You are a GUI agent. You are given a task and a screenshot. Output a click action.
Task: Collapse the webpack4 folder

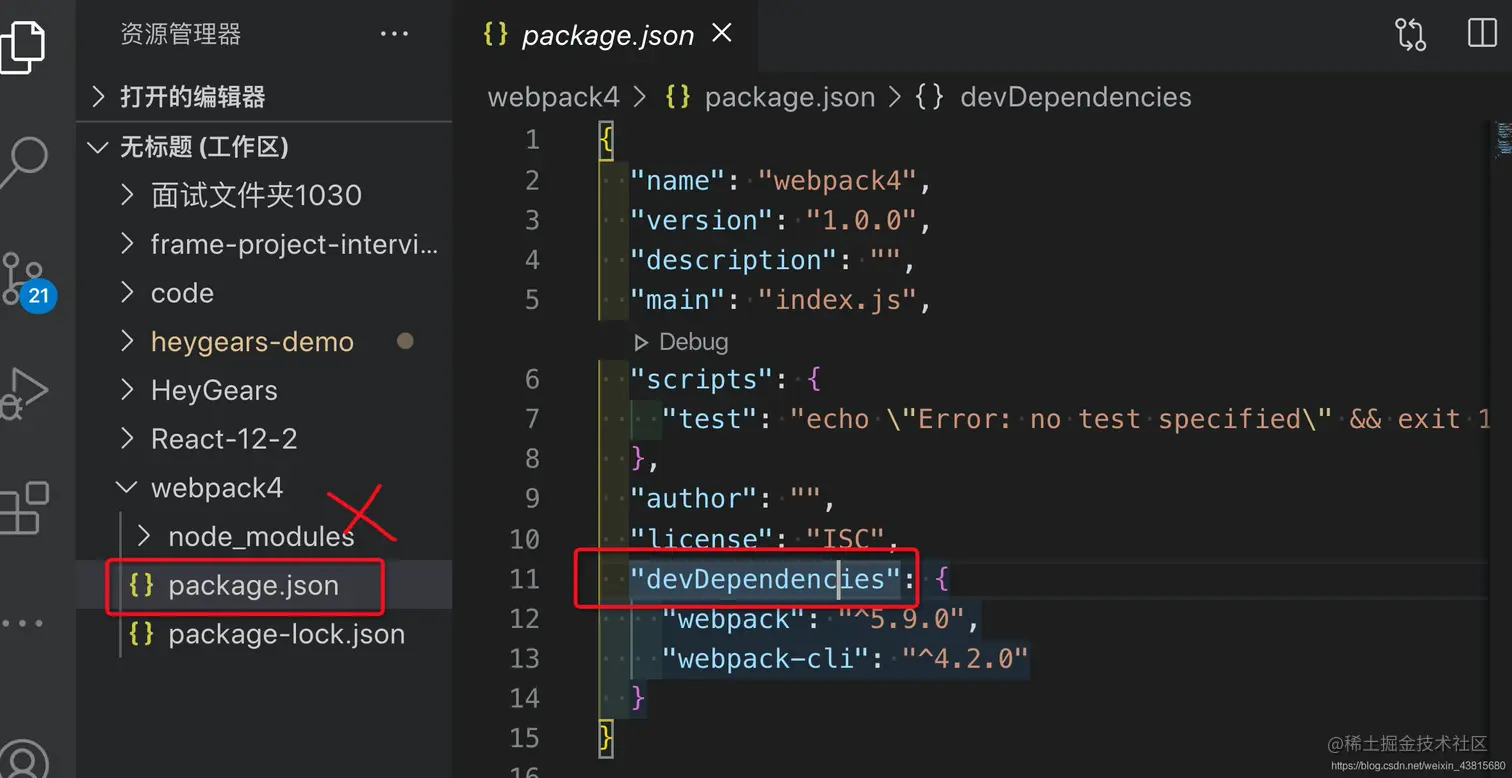click(264, 488)
